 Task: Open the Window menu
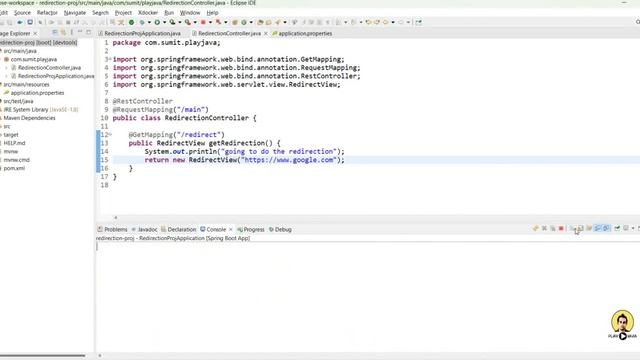[190, 13]
